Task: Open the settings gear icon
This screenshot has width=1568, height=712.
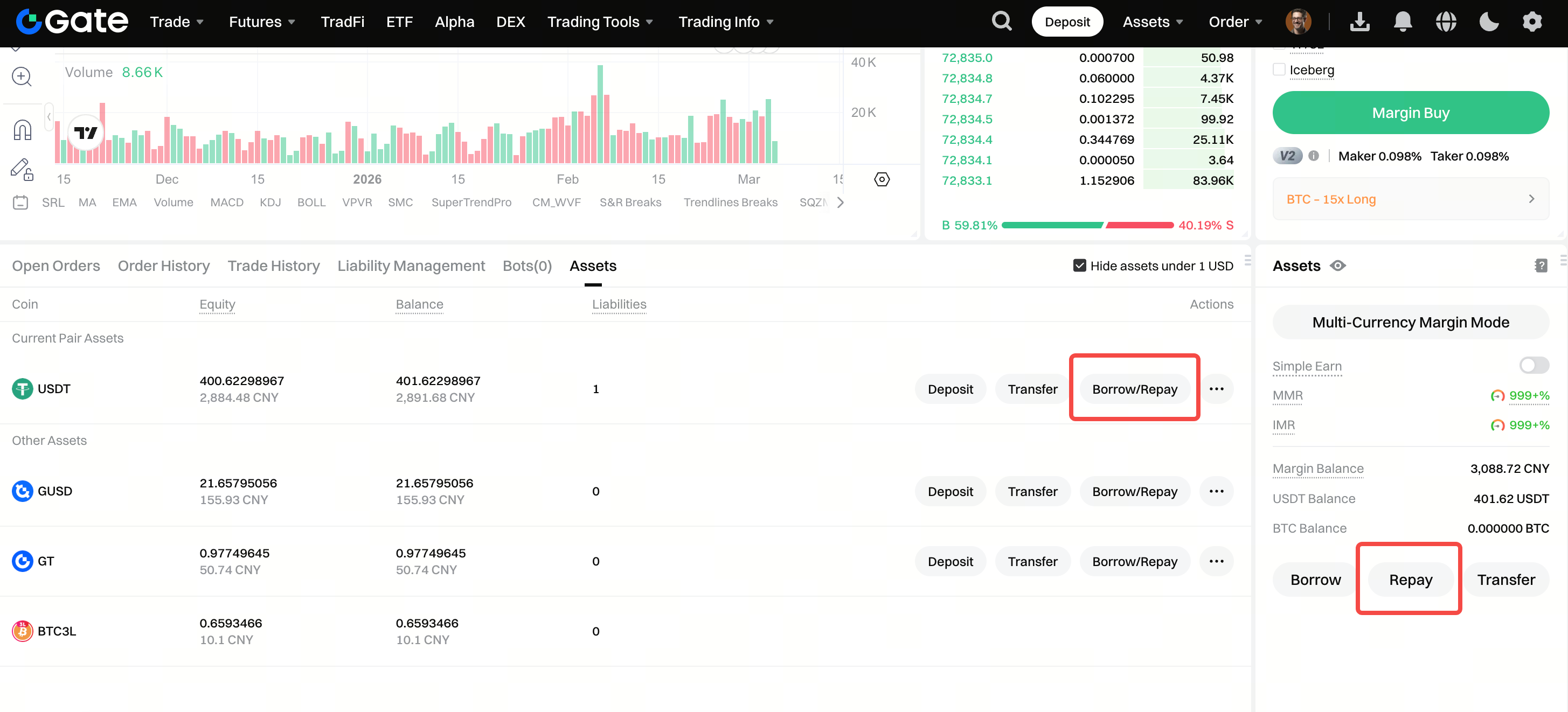Action: (x=1531, y=22)
